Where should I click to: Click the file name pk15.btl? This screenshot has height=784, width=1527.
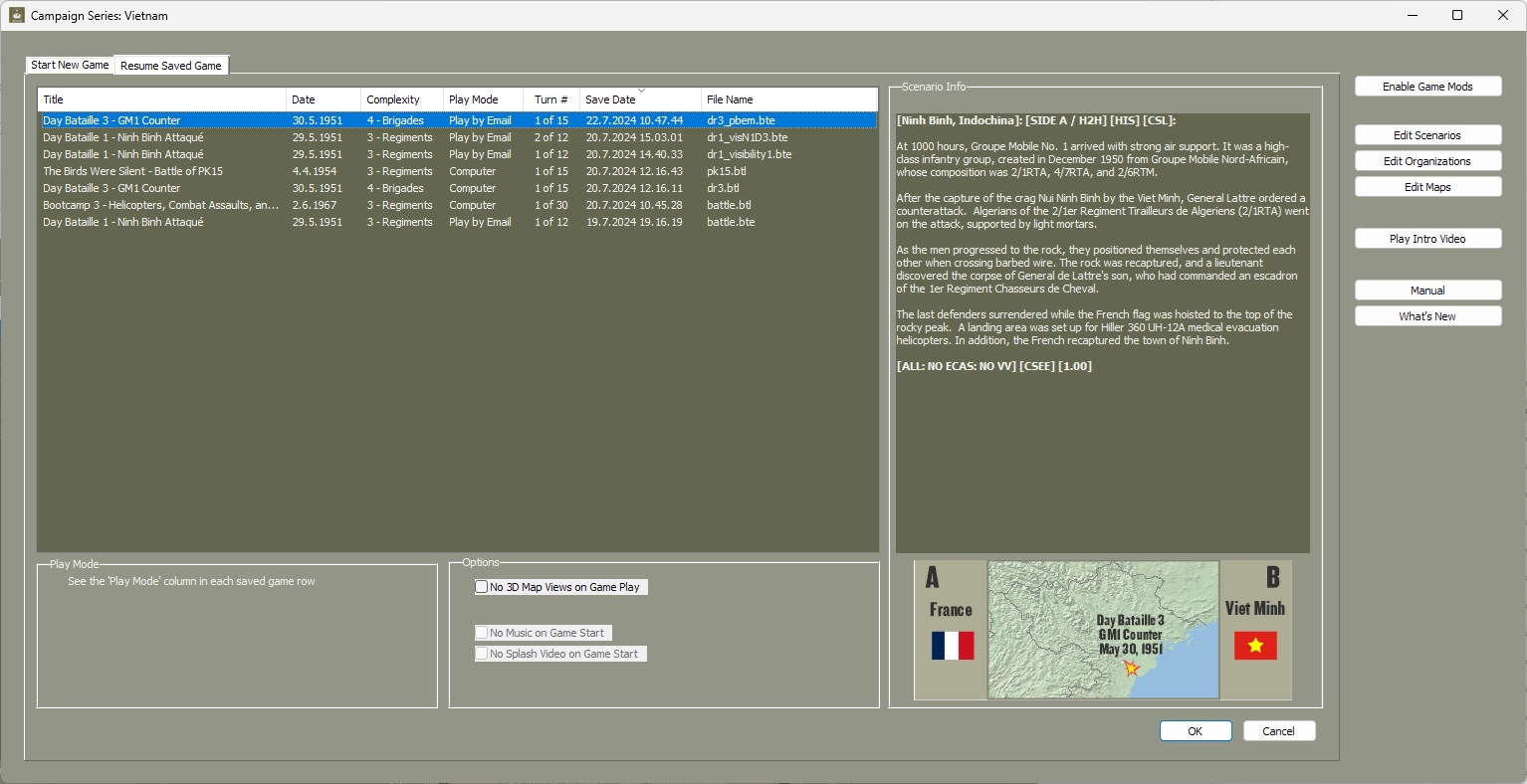click(727, 171)
